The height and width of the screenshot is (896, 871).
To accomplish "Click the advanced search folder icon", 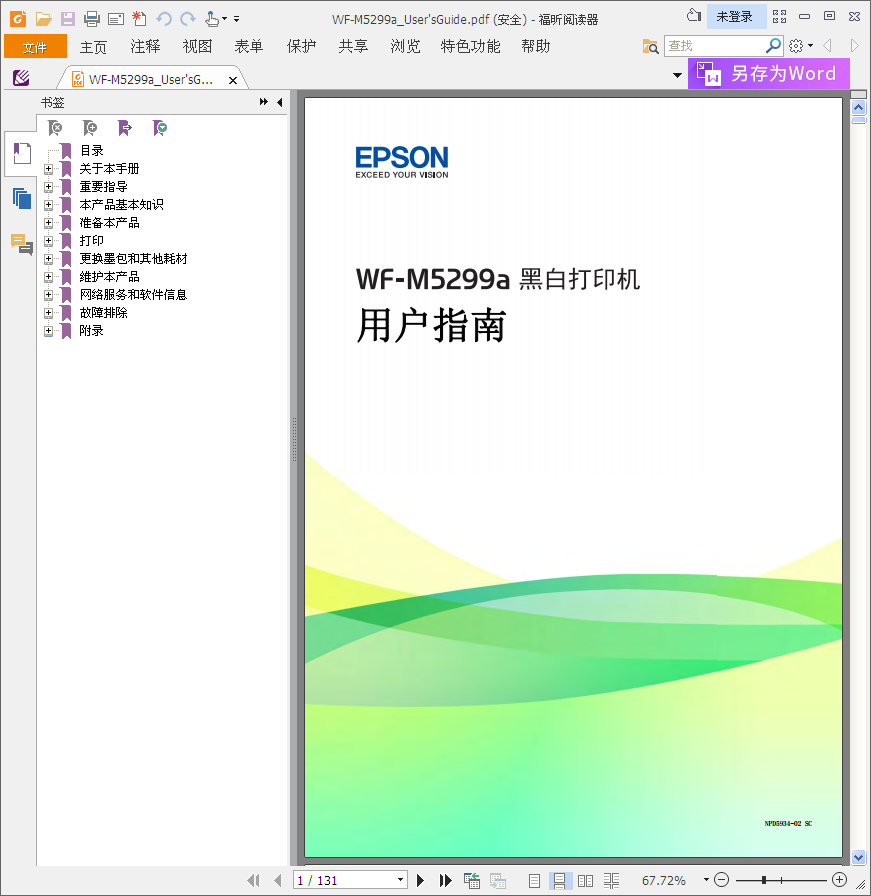I will click(650, 46).
